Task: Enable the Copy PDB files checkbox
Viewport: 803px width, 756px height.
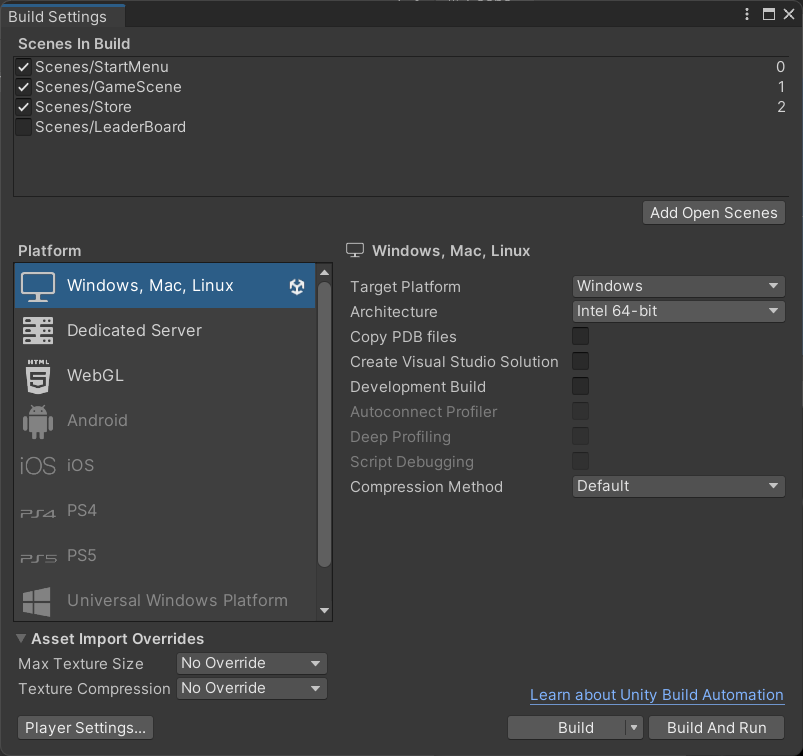Action: coord(580,337)
